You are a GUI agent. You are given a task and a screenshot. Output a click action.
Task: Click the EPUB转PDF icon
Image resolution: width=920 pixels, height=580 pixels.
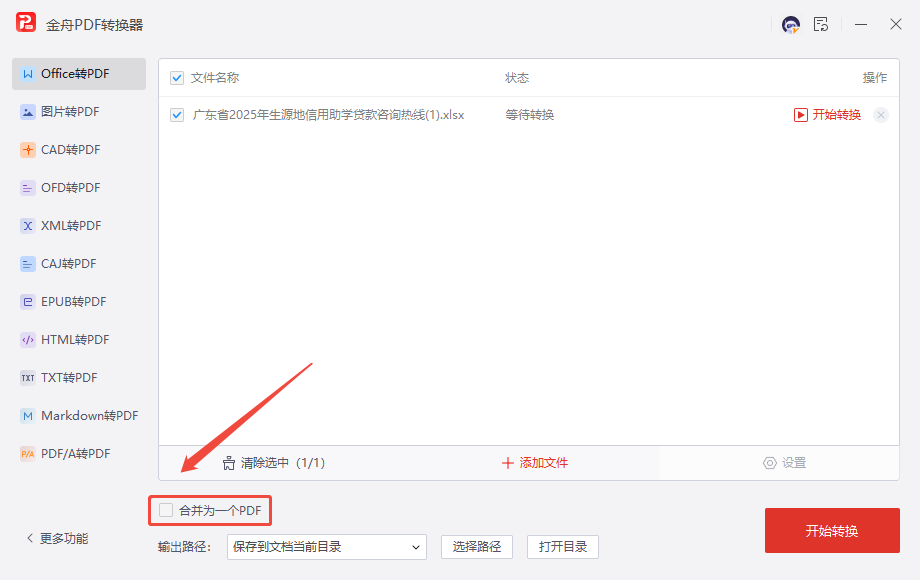[x=28, y=302]
